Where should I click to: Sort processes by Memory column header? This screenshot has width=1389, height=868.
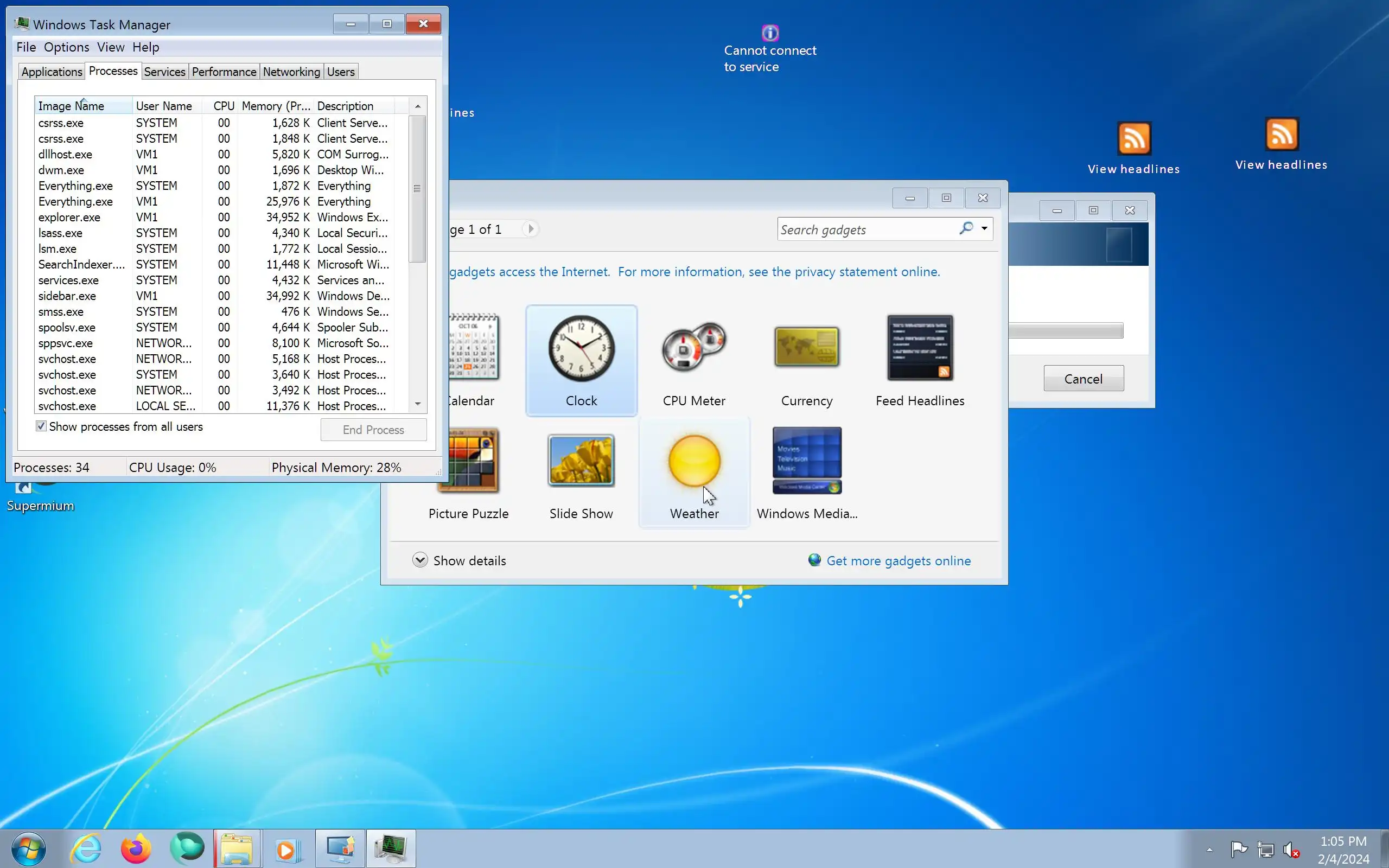click(x=276, y=106)
